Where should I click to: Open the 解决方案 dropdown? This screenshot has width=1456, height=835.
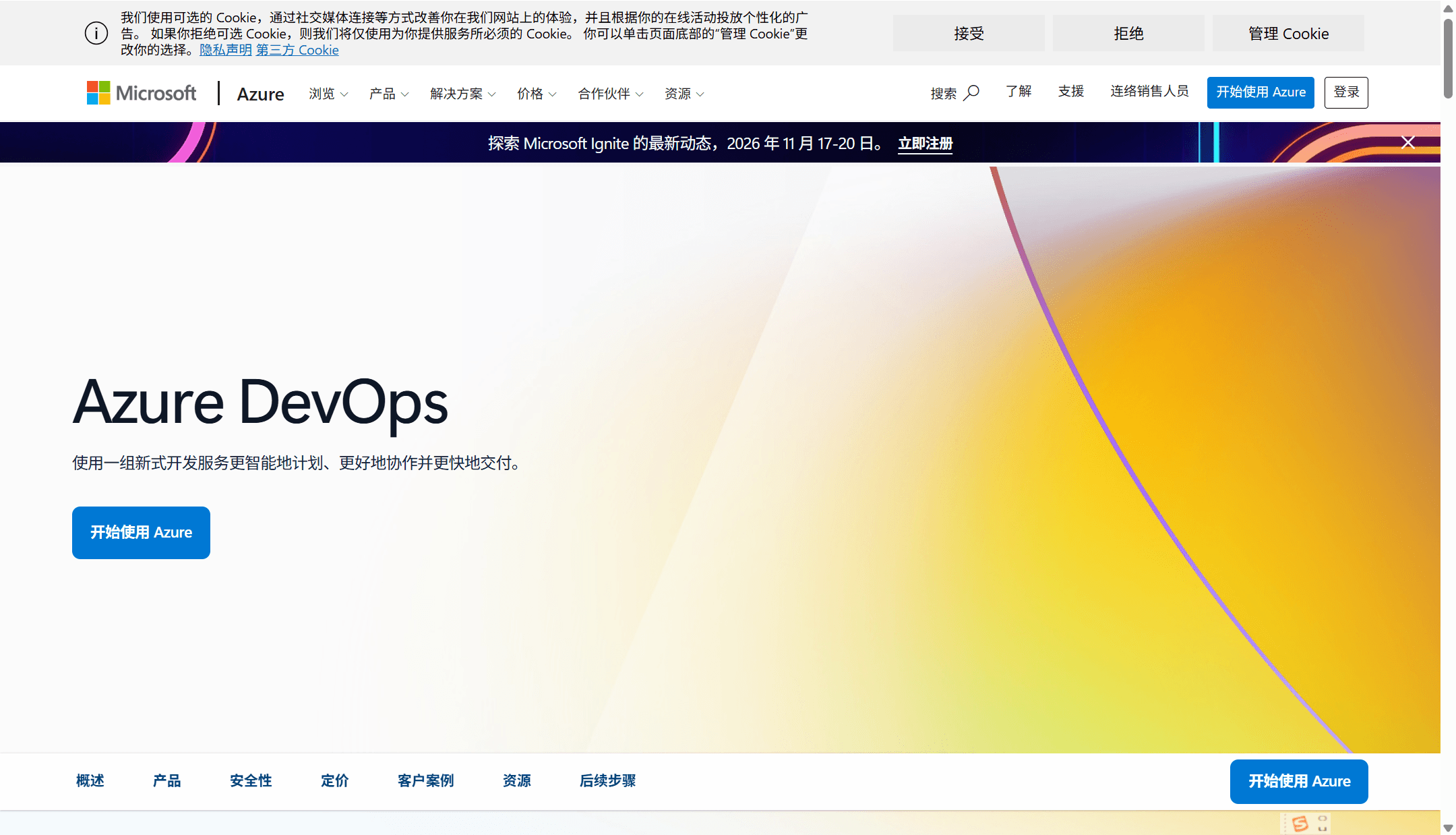tap(463, 94)
